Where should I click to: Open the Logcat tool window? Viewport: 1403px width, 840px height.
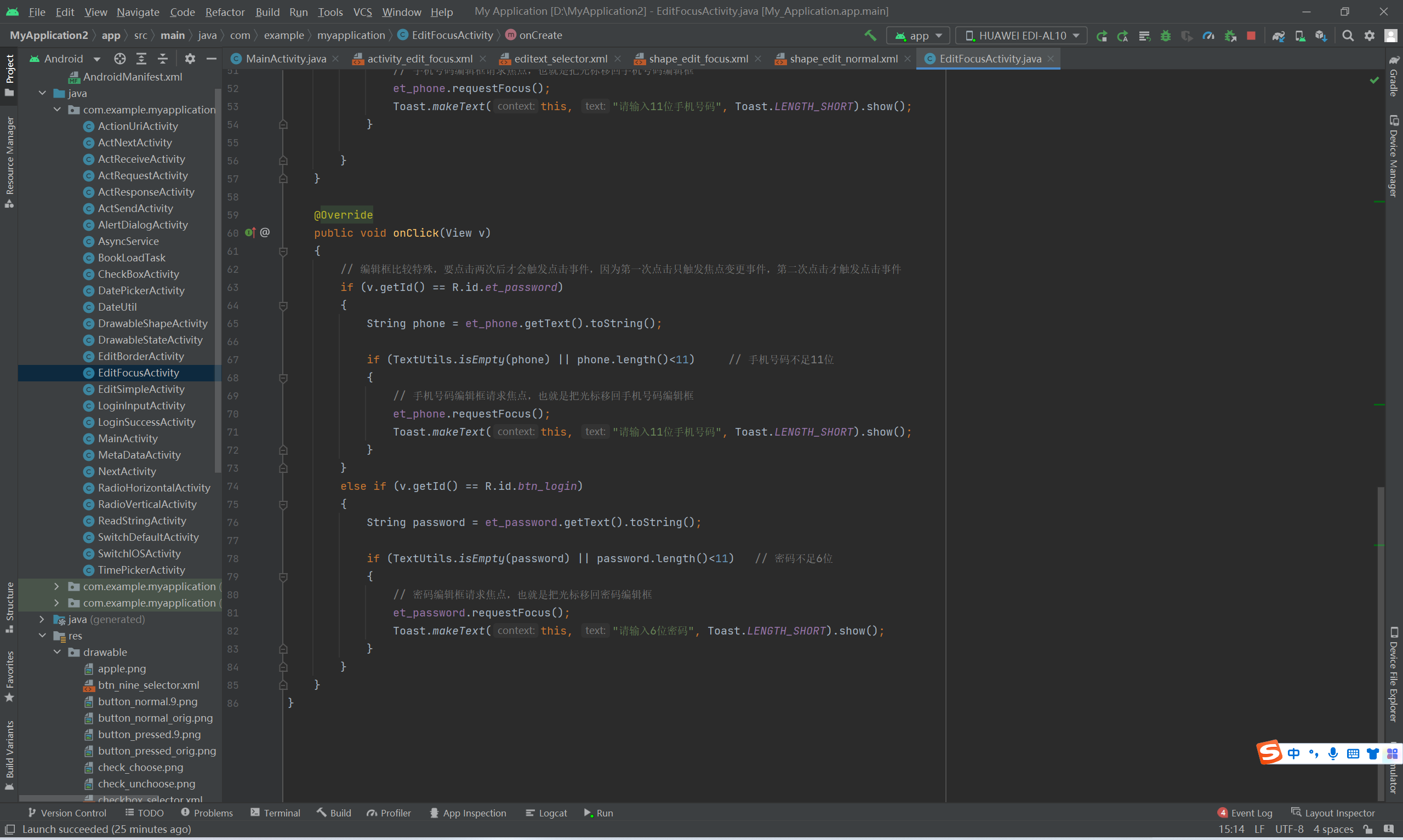click(546, 813)
